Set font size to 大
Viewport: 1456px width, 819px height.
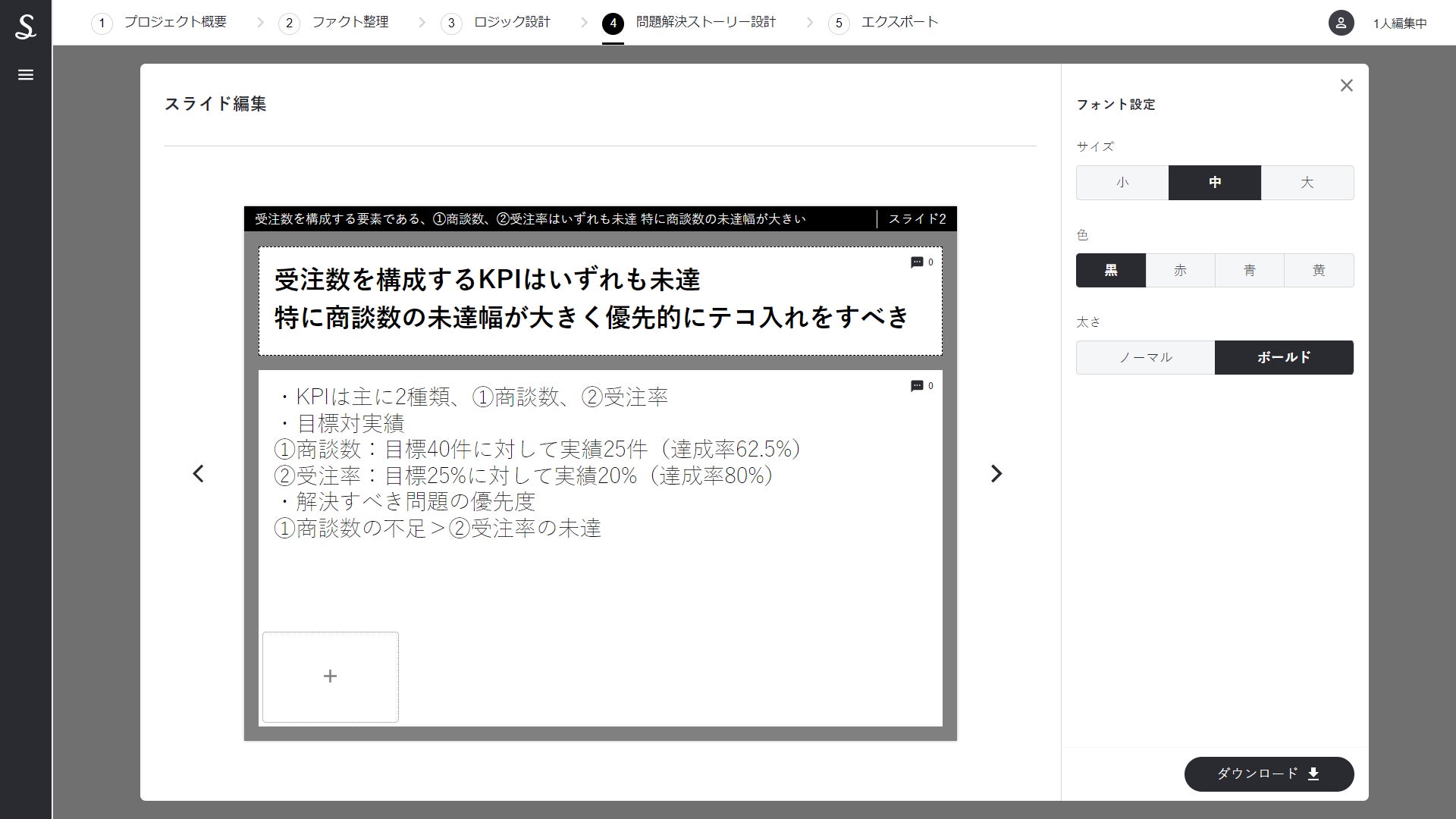[x=1307, y=183]
